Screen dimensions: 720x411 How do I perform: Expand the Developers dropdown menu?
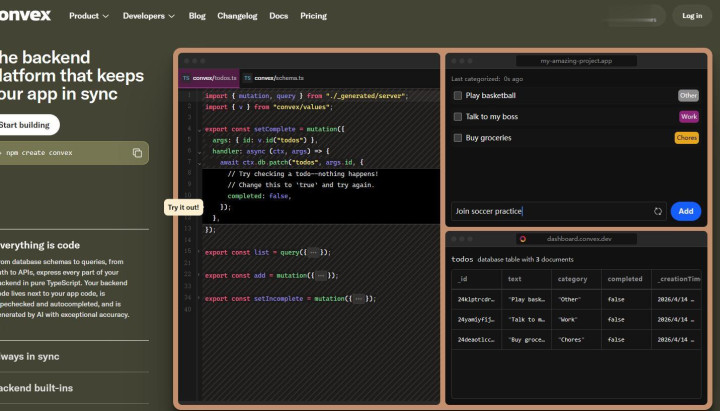[x=149, y=16]
